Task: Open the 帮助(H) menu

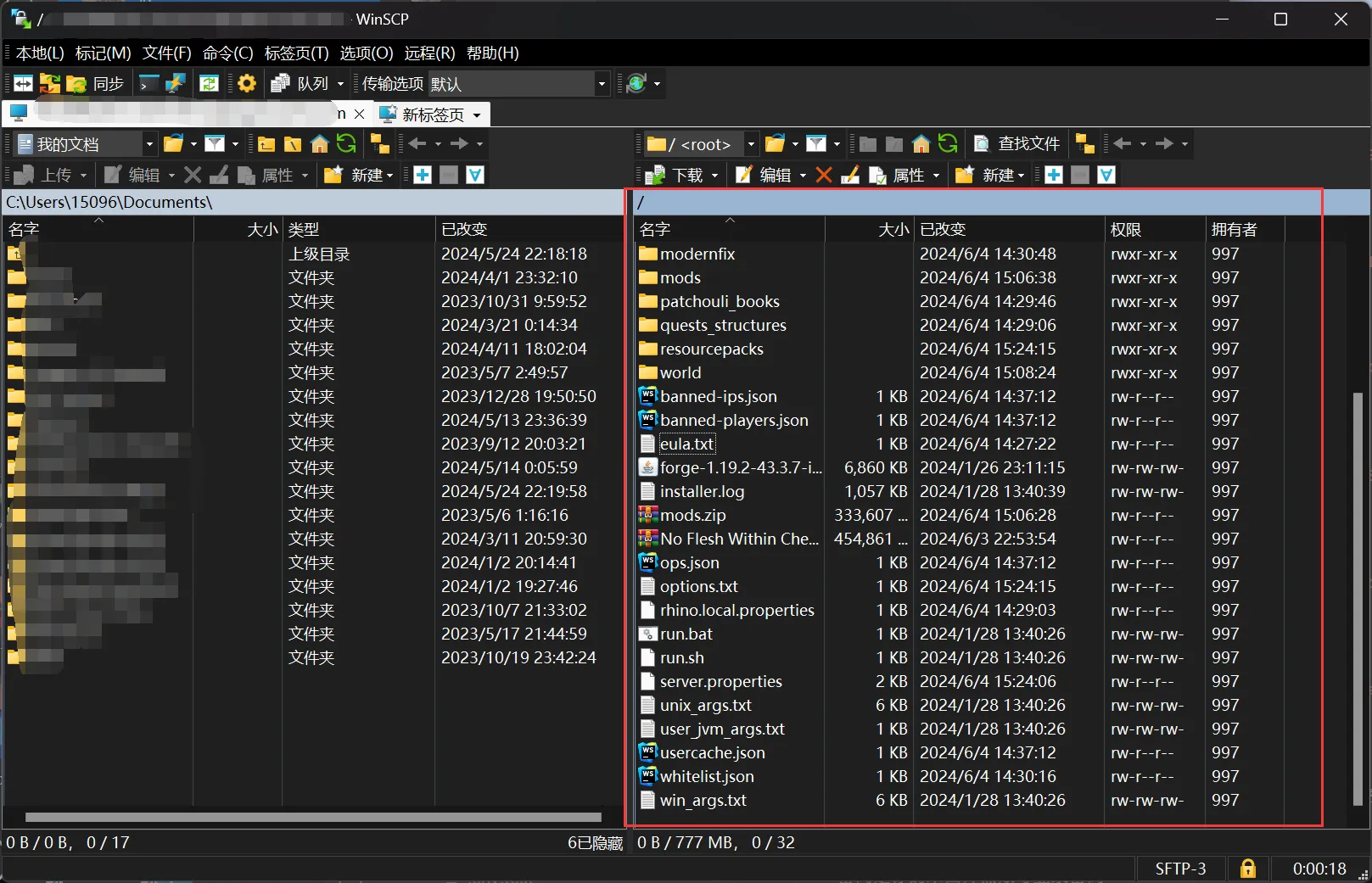Action: (x=493, y=53)
